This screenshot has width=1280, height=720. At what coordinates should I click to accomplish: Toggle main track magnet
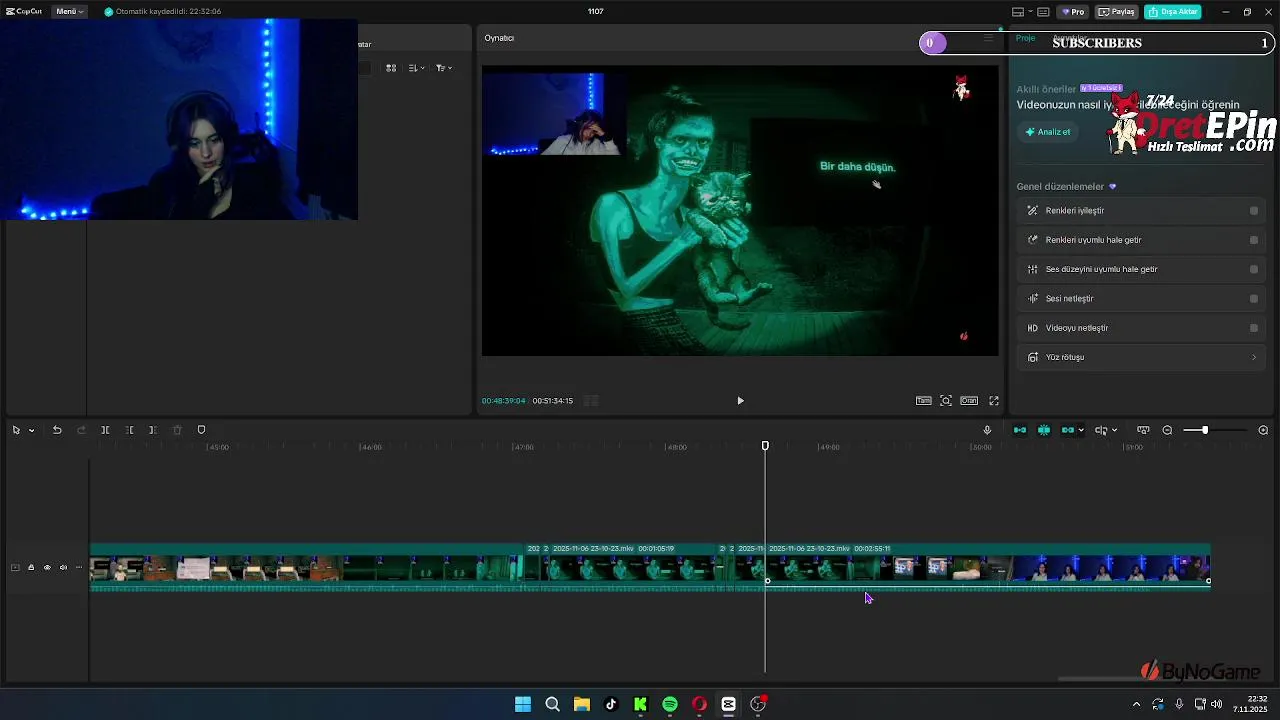pyautogui.click(x=1020, y=430)
